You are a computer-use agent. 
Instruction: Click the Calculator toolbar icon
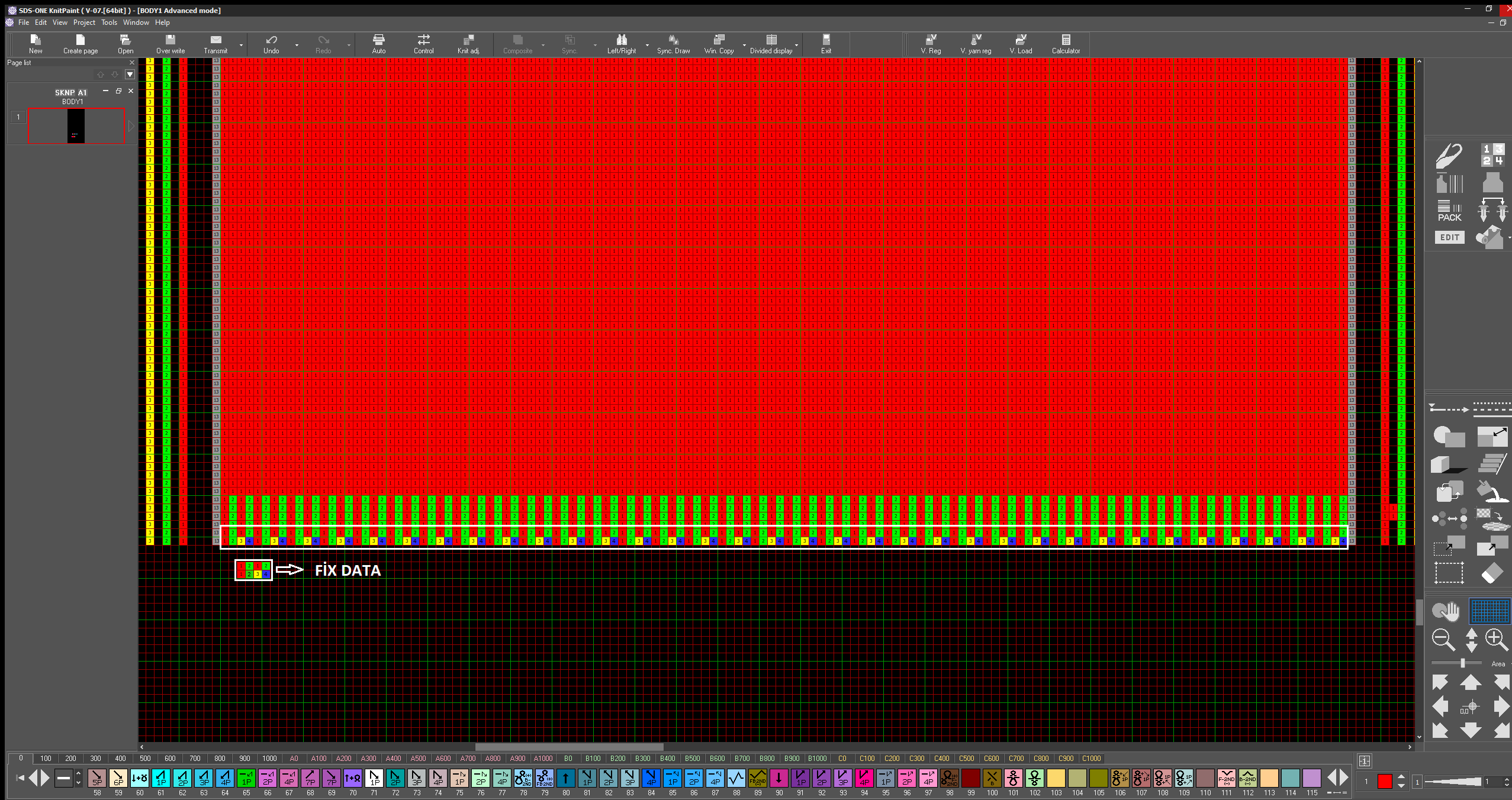pos(1065,44)
